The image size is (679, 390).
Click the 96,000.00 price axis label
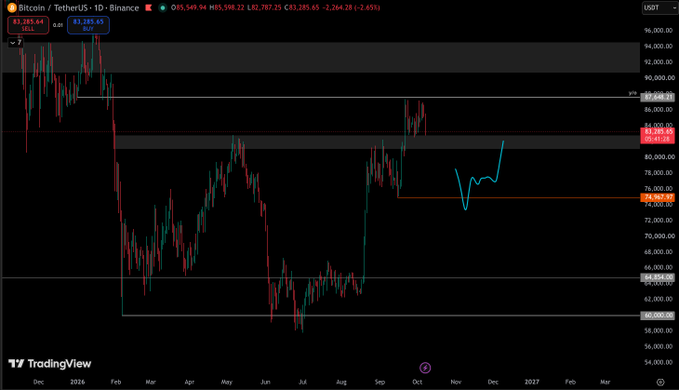click(659, 31)
